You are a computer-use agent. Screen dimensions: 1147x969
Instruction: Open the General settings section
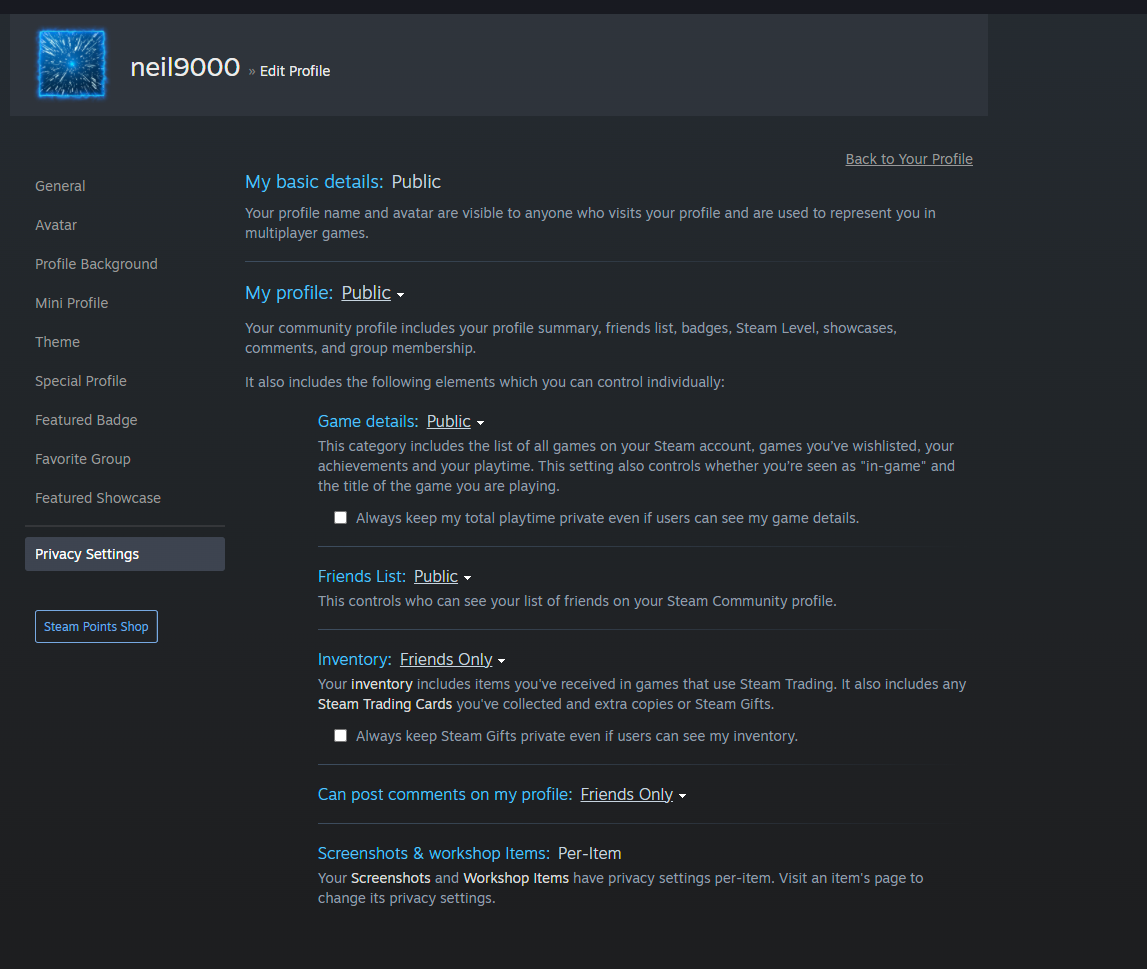(60, 186)
